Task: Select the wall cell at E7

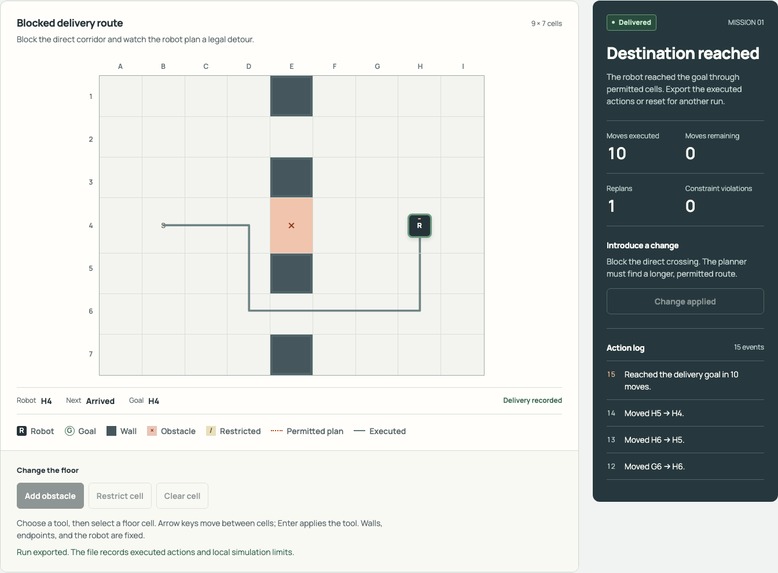Action: click(x=291, y=355)
